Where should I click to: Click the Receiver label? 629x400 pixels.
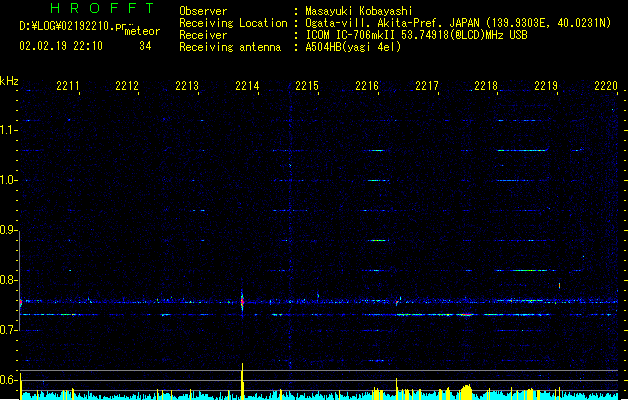203,35
